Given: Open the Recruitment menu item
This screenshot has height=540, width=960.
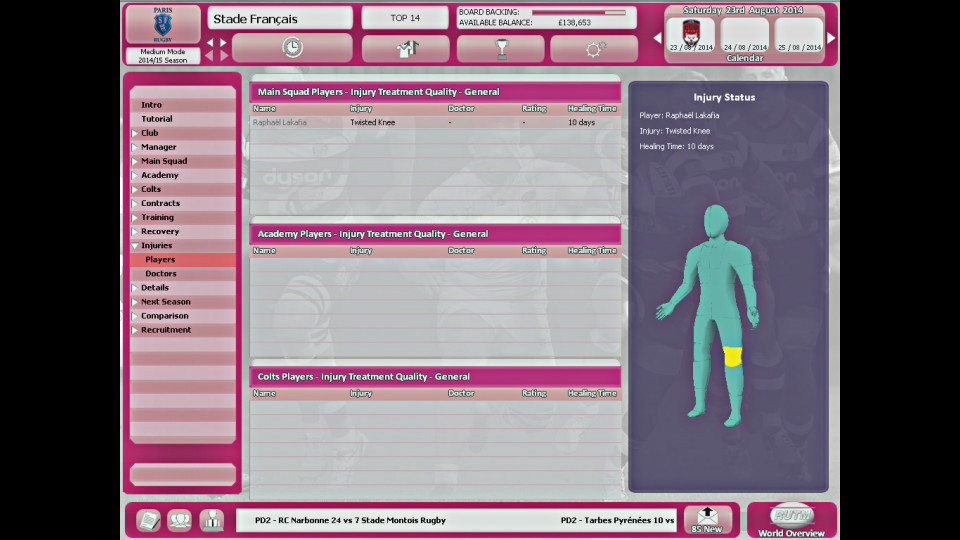Looking at the screenshot, I should 182,330.
